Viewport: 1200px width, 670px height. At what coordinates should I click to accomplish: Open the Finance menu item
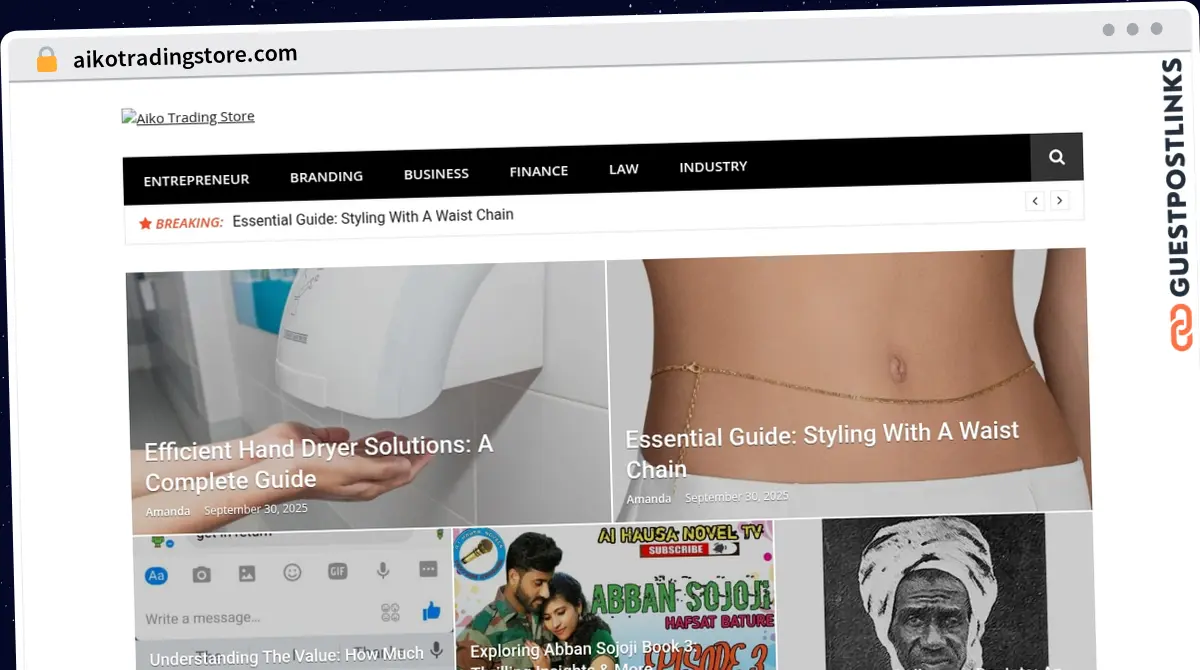(538, 171)
